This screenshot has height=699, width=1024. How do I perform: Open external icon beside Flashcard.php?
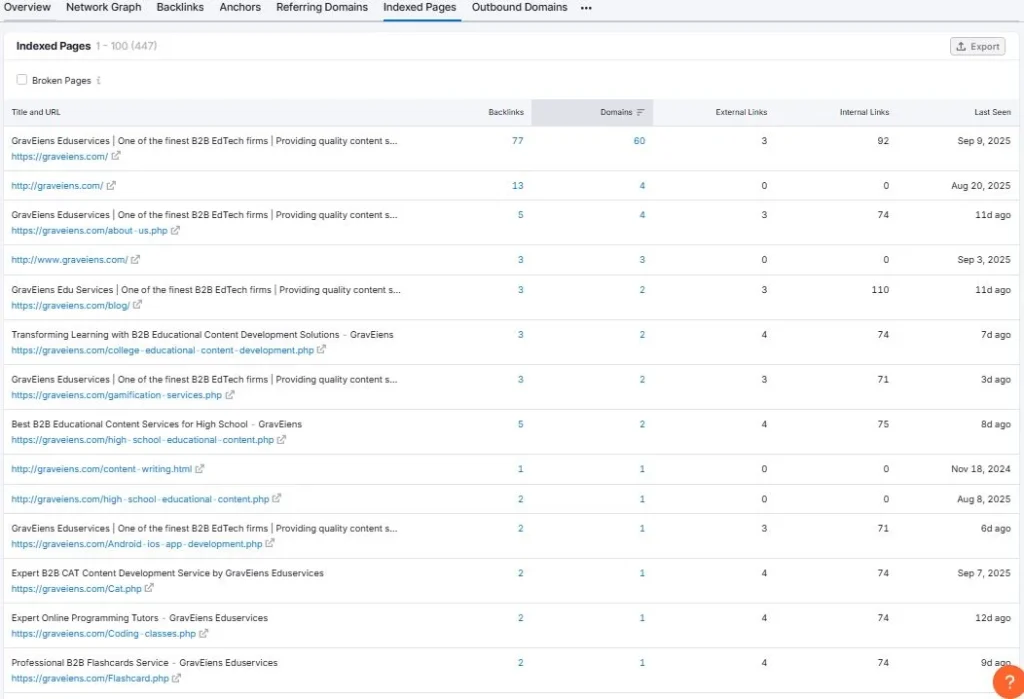[x=176, y=678]
